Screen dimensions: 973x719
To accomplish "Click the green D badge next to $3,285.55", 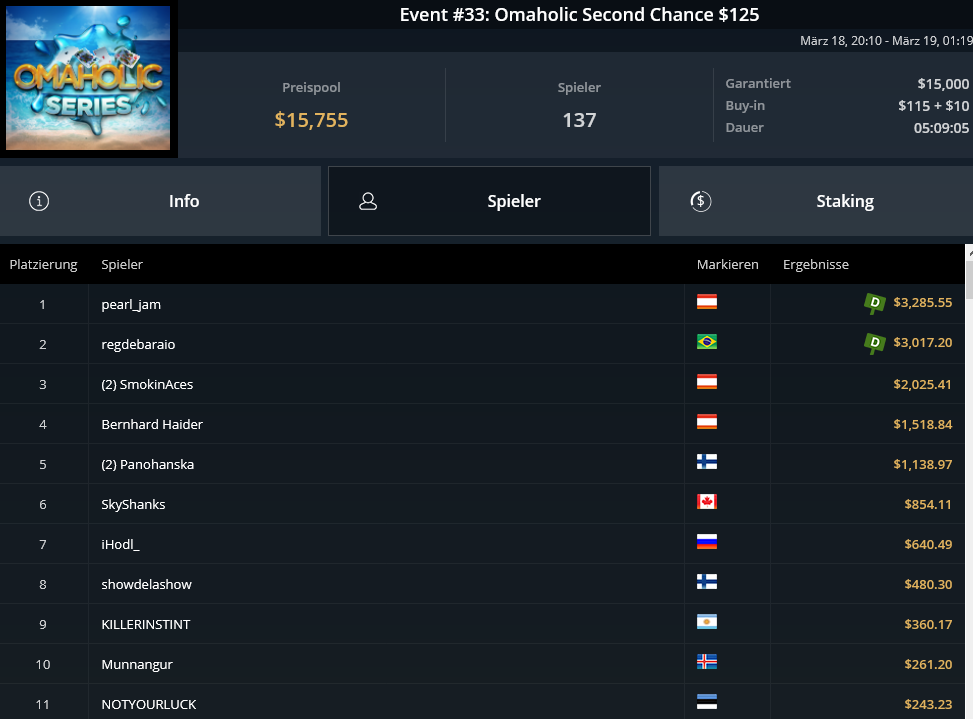I will (x=874, y=303).
